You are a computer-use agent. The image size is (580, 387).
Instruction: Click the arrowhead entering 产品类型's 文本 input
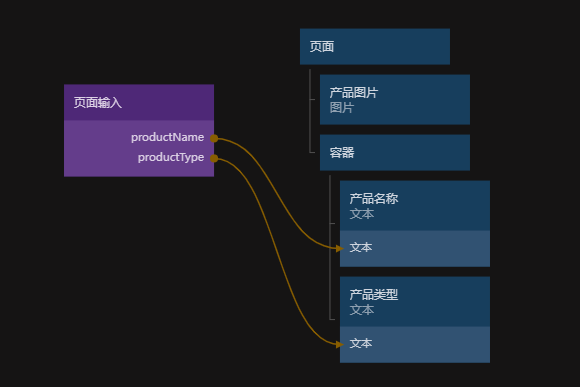click(x=340, y=344)
